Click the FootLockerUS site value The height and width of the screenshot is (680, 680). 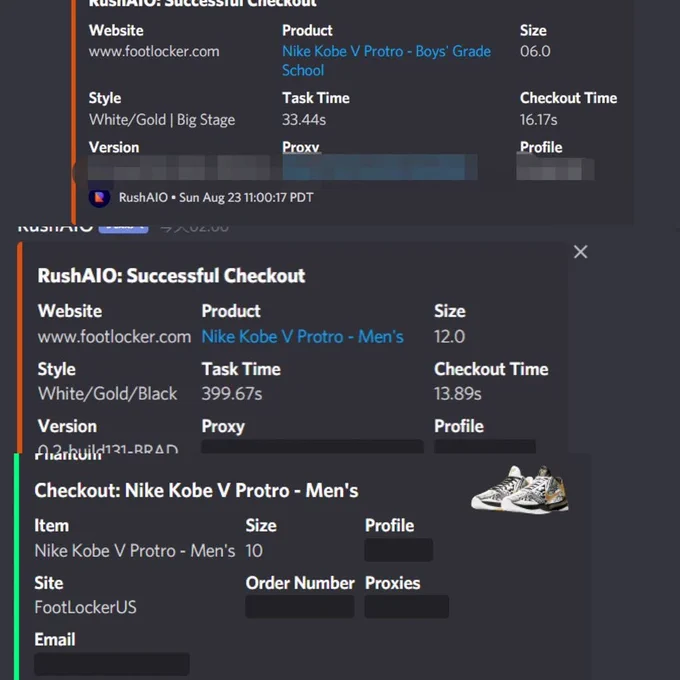coord(85,607)
